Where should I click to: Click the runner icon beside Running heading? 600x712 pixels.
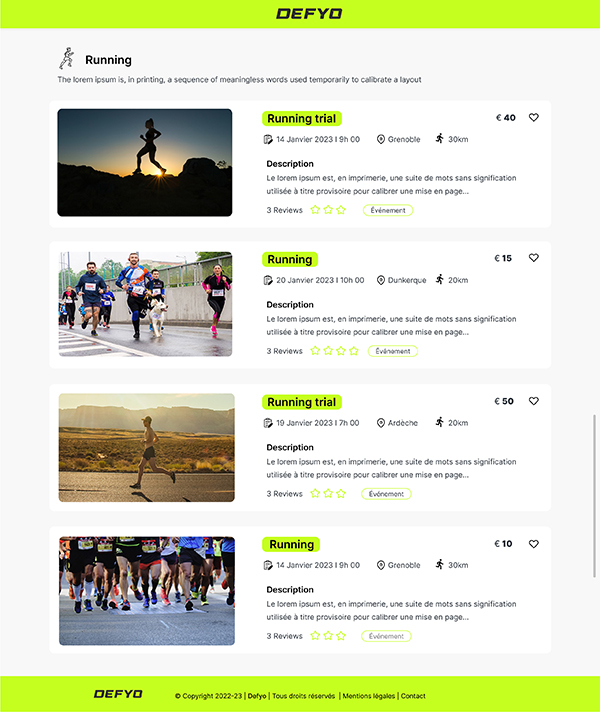[67, 58]
